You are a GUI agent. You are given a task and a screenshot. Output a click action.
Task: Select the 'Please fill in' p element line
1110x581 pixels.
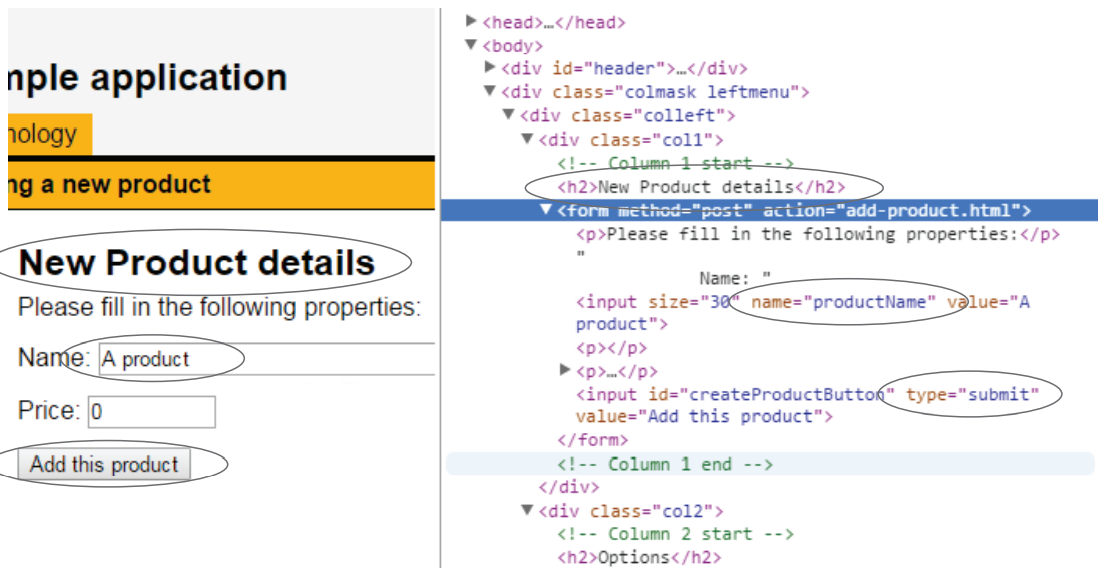click(818, 234)
